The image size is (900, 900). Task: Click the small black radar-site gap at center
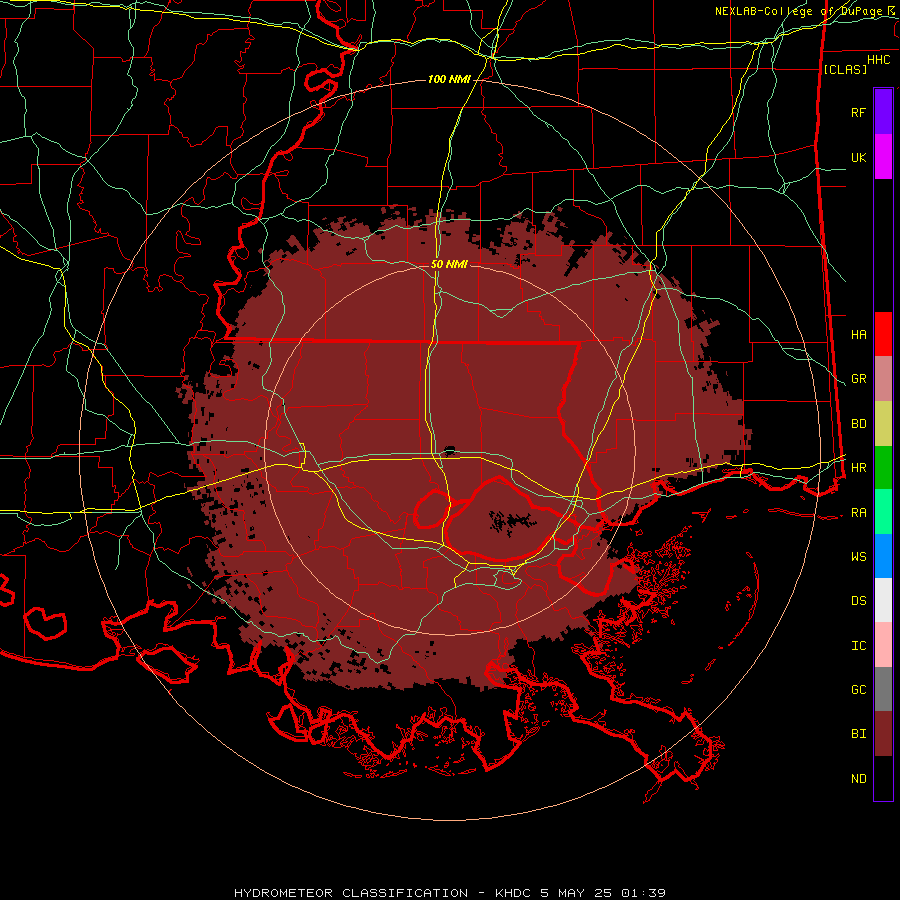pyautogui.click(x=449, y=450)
